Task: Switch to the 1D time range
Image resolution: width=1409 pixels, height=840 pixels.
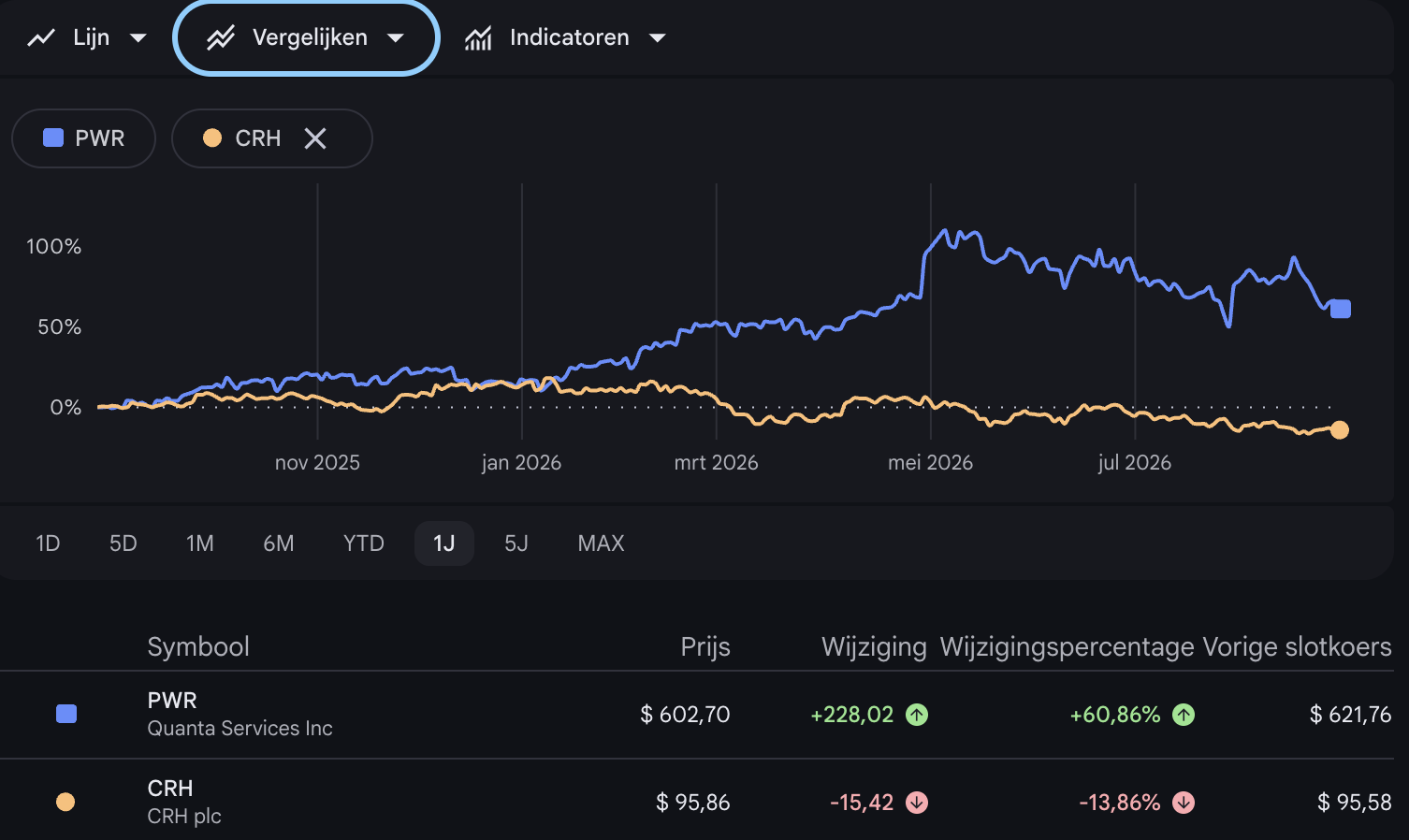Action: click(48, 543)
